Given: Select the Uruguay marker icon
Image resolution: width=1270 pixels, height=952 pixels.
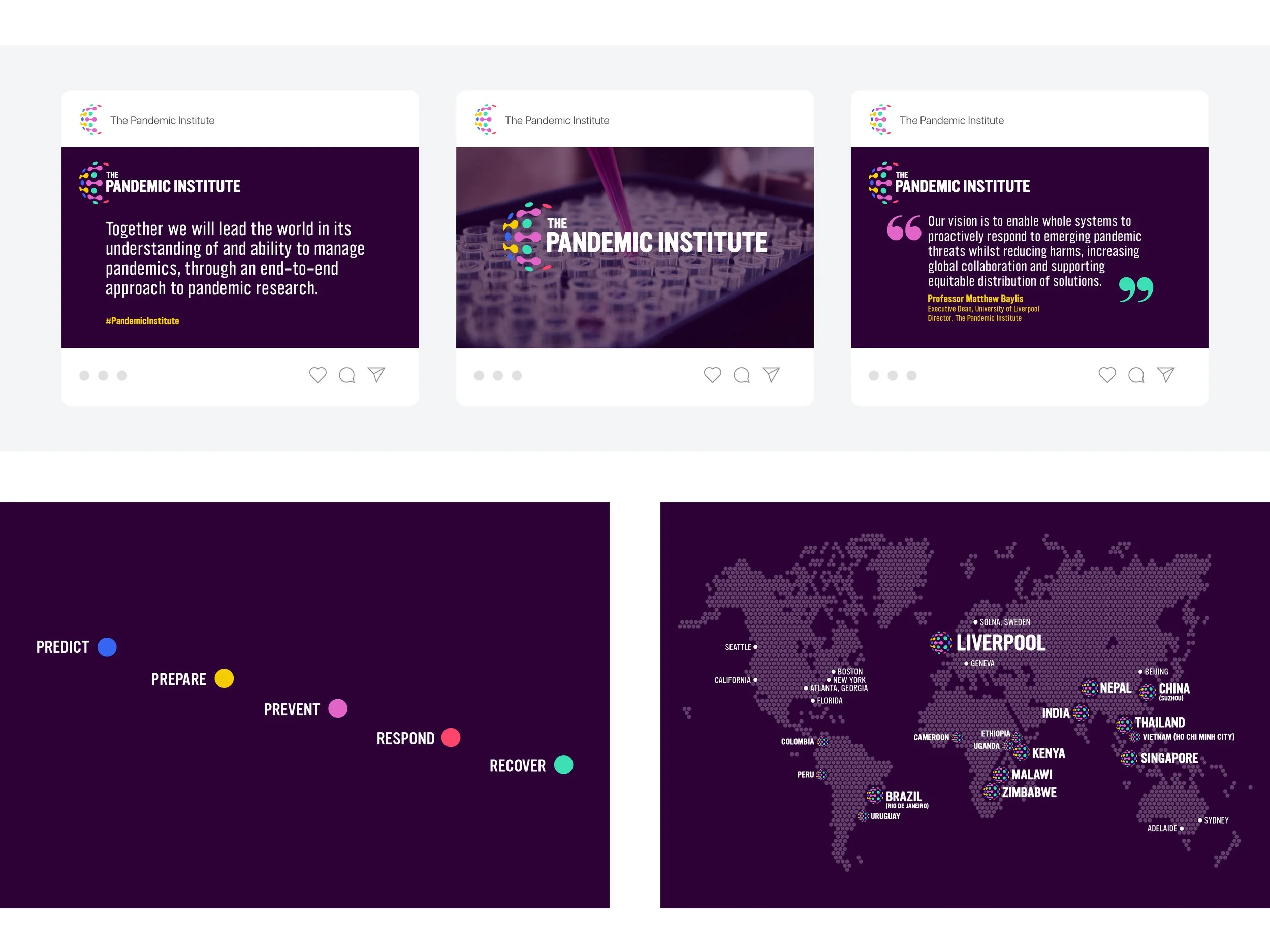Looking at the screenshot, I should [863, 816].
